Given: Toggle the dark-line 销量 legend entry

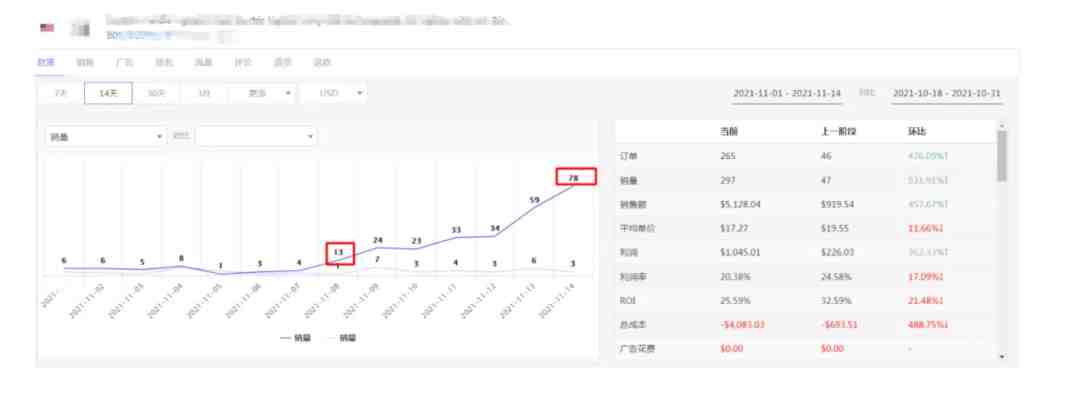Looking at the screenshot, I should click(x=295, y=338).
